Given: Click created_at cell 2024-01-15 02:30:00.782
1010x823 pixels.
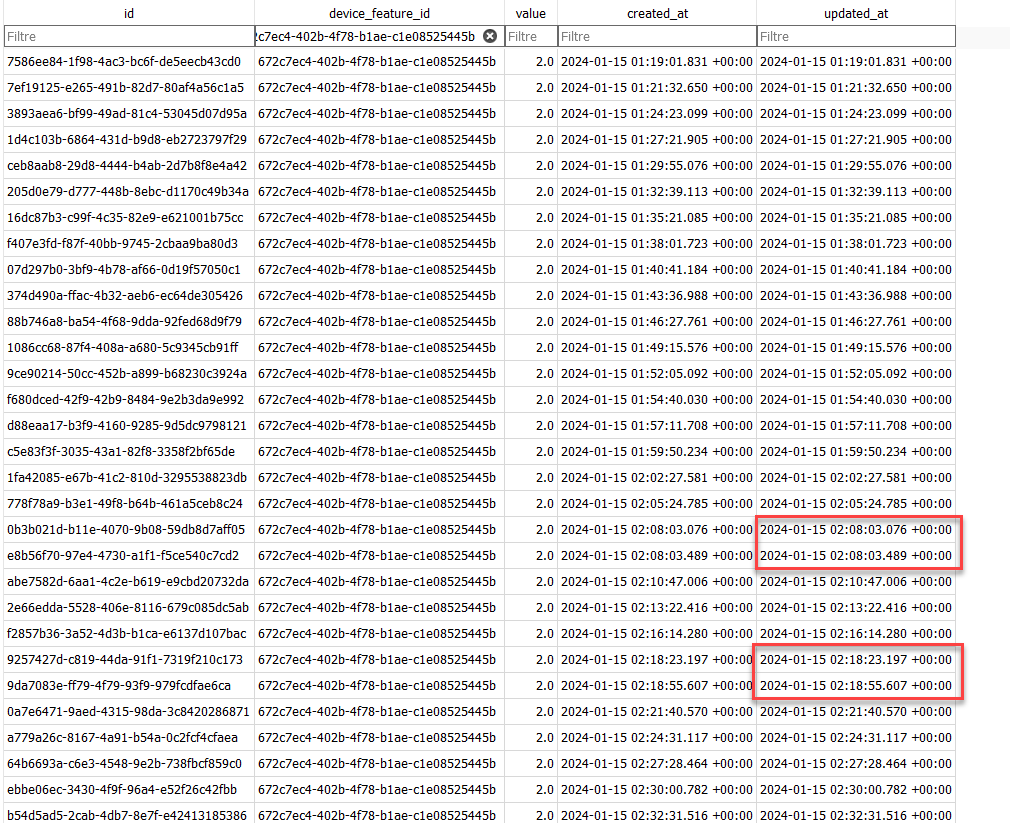Looking at the screenshot, I should (x=656, y=790).
